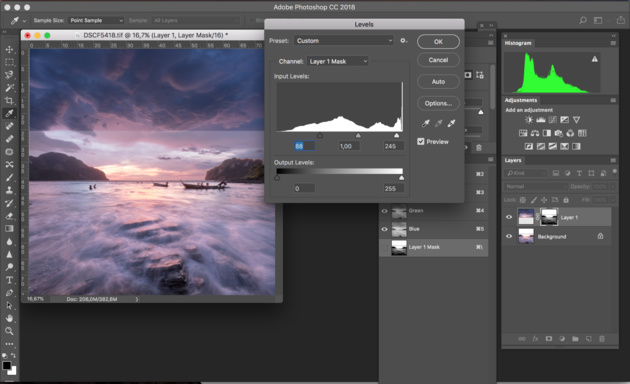The height and width of the screenshot is (384, 630).
Task: Hide Layer 1 using its eye icon
Action: [509, 217]
